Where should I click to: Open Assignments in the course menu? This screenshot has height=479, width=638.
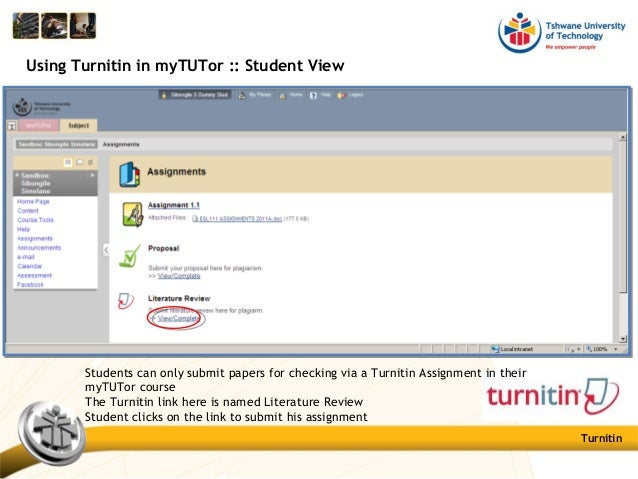pos(35,238)
